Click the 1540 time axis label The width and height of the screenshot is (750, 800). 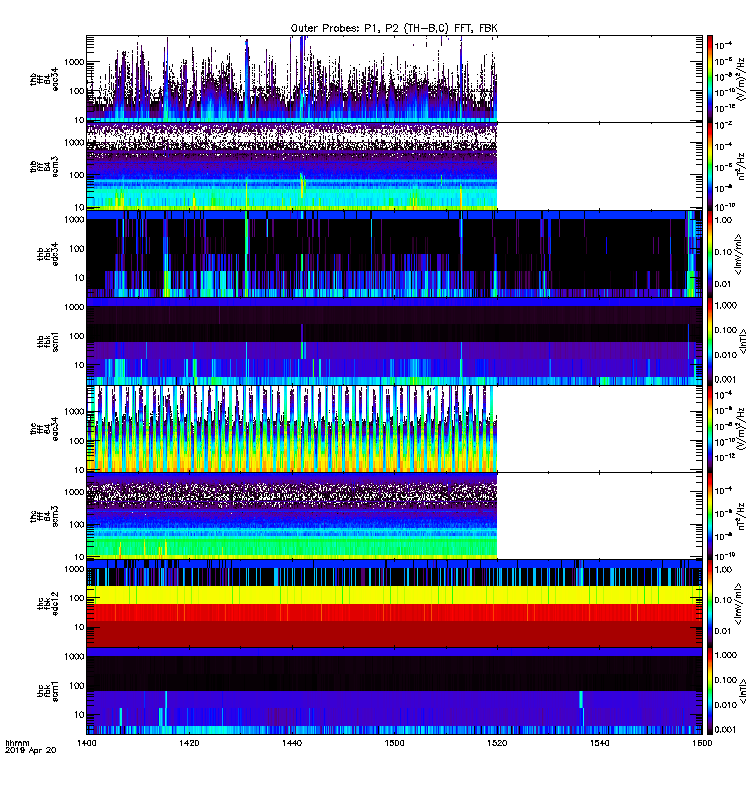pyautogui.click(x=599, y=743)
